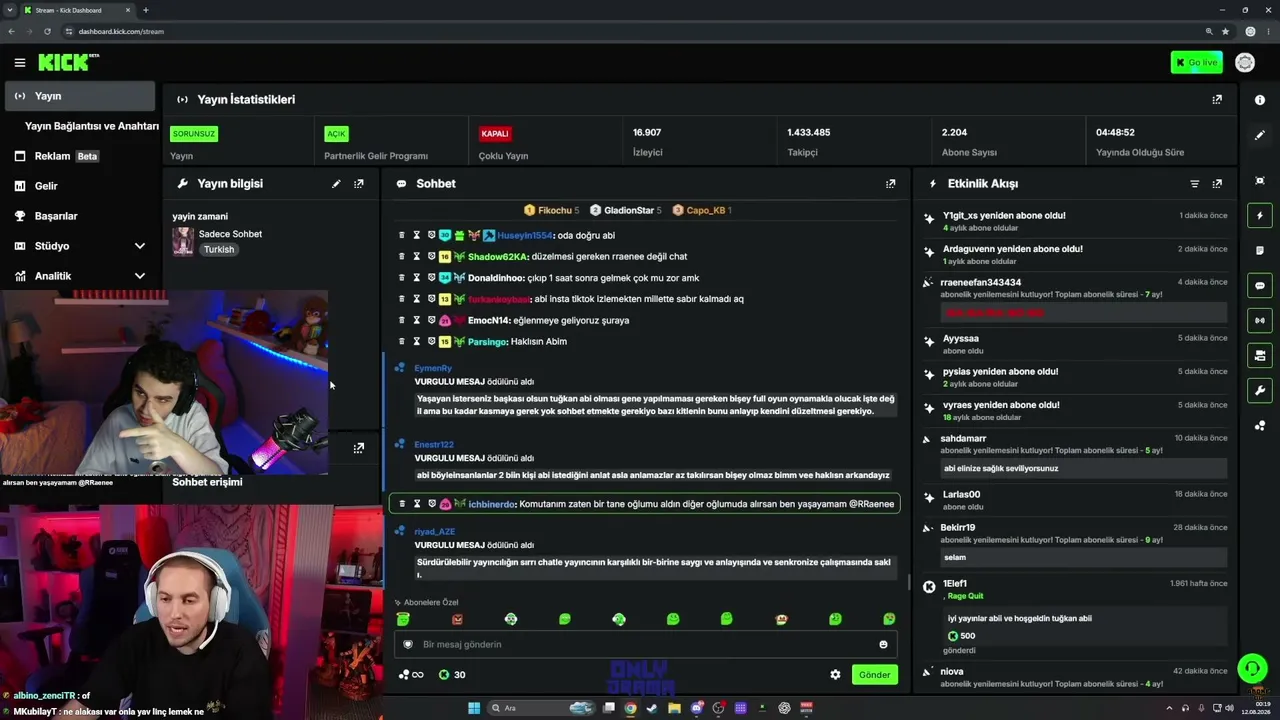
Task: Open the Yayın section in the sidebar
Action: [x=80, y=96]
